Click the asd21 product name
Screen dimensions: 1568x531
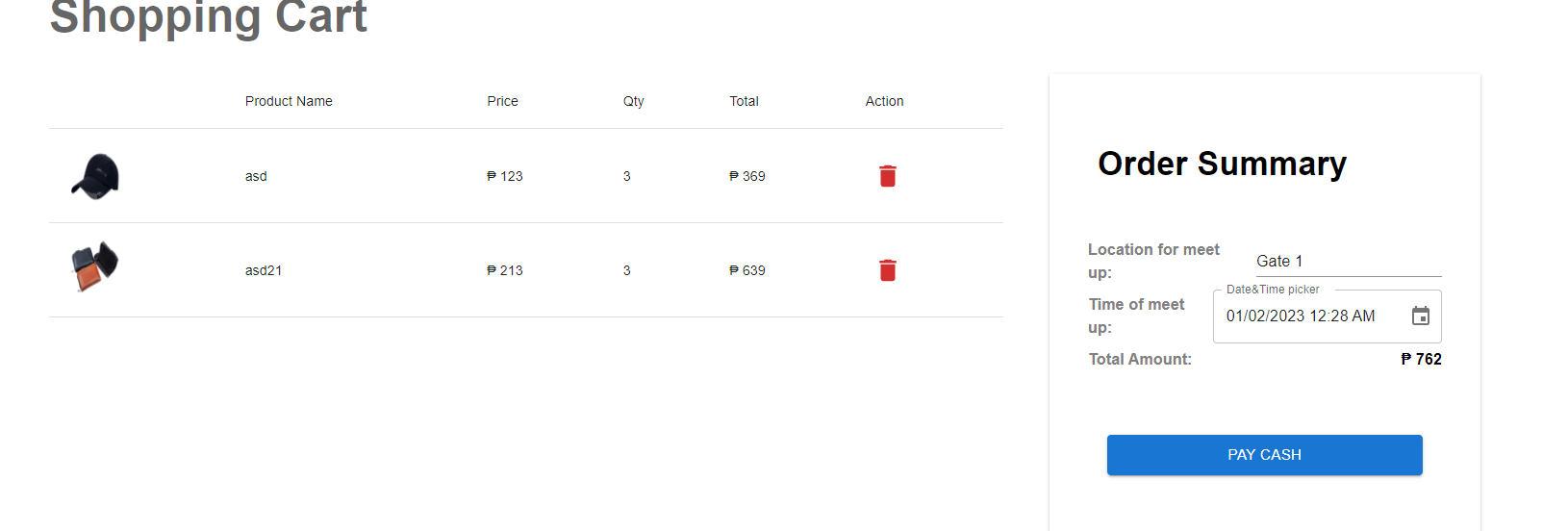(264, 270)
